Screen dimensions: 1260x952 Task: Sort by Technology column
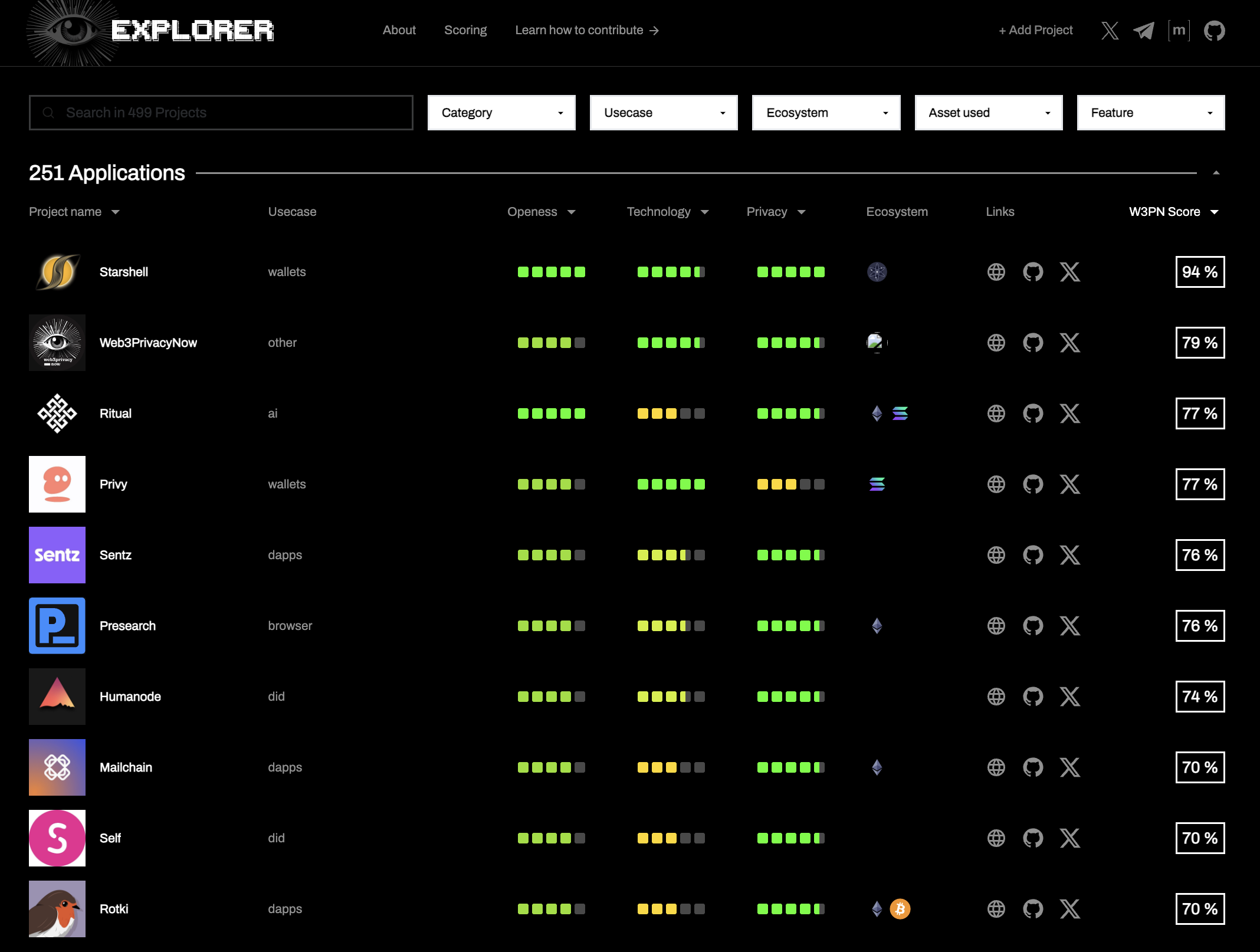click(x=668, y=212)
